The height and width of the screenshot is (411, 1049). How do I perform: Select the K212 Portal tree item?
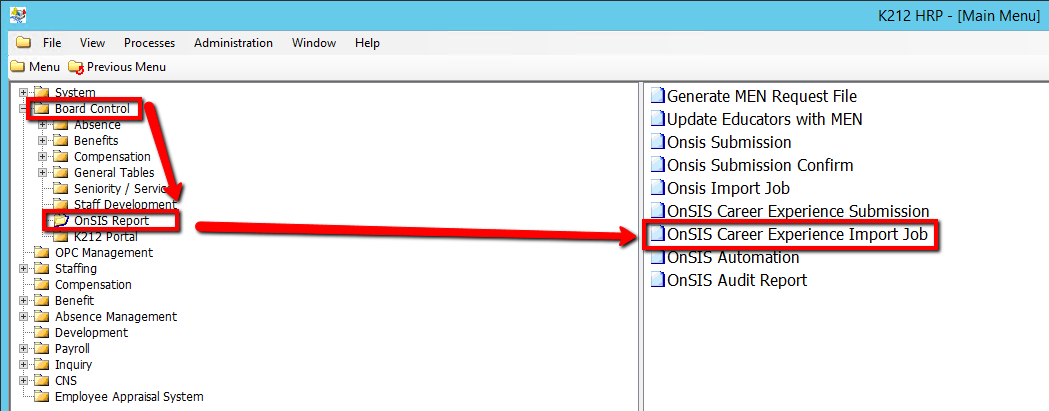click(105, 237)
